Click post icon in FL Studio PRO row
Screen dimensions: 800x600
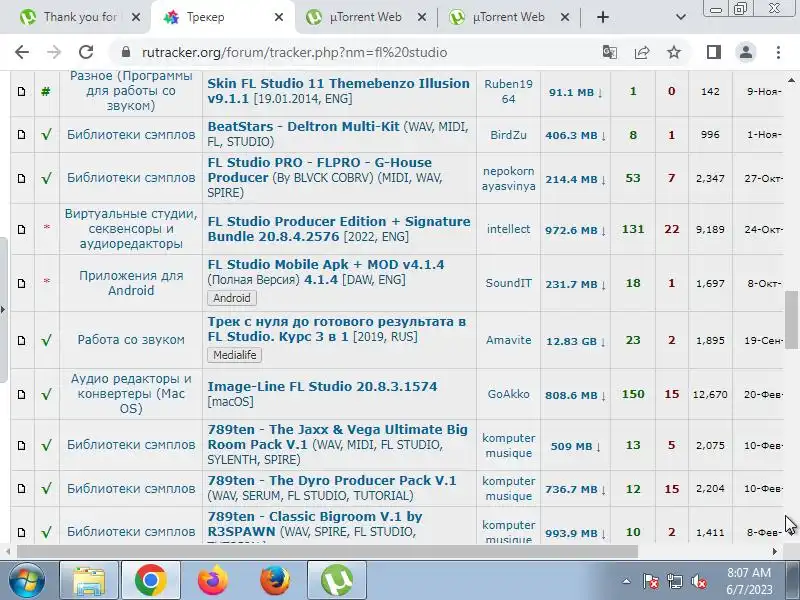[x=21, y=178]
